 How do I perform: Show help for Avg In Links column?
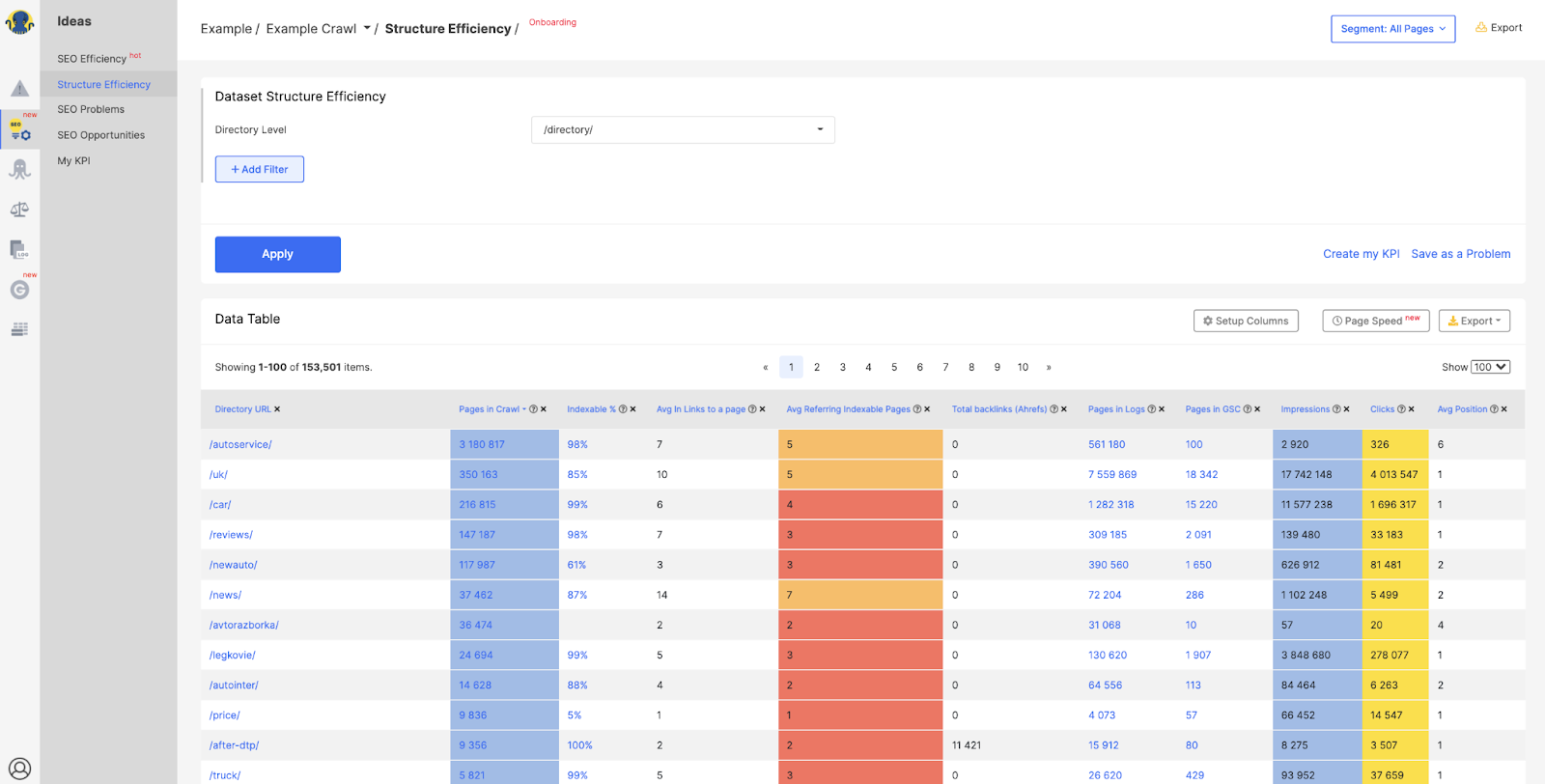click(752, 409)
